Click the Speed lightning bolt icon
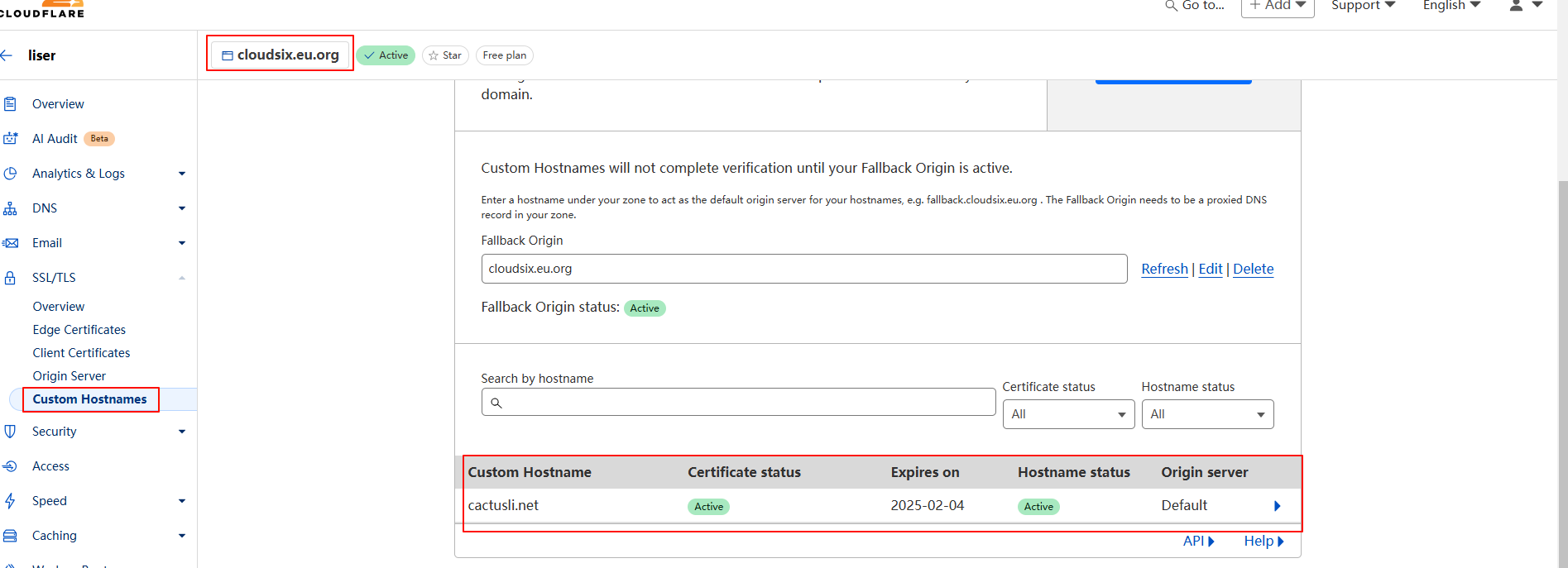 [10, 501]
